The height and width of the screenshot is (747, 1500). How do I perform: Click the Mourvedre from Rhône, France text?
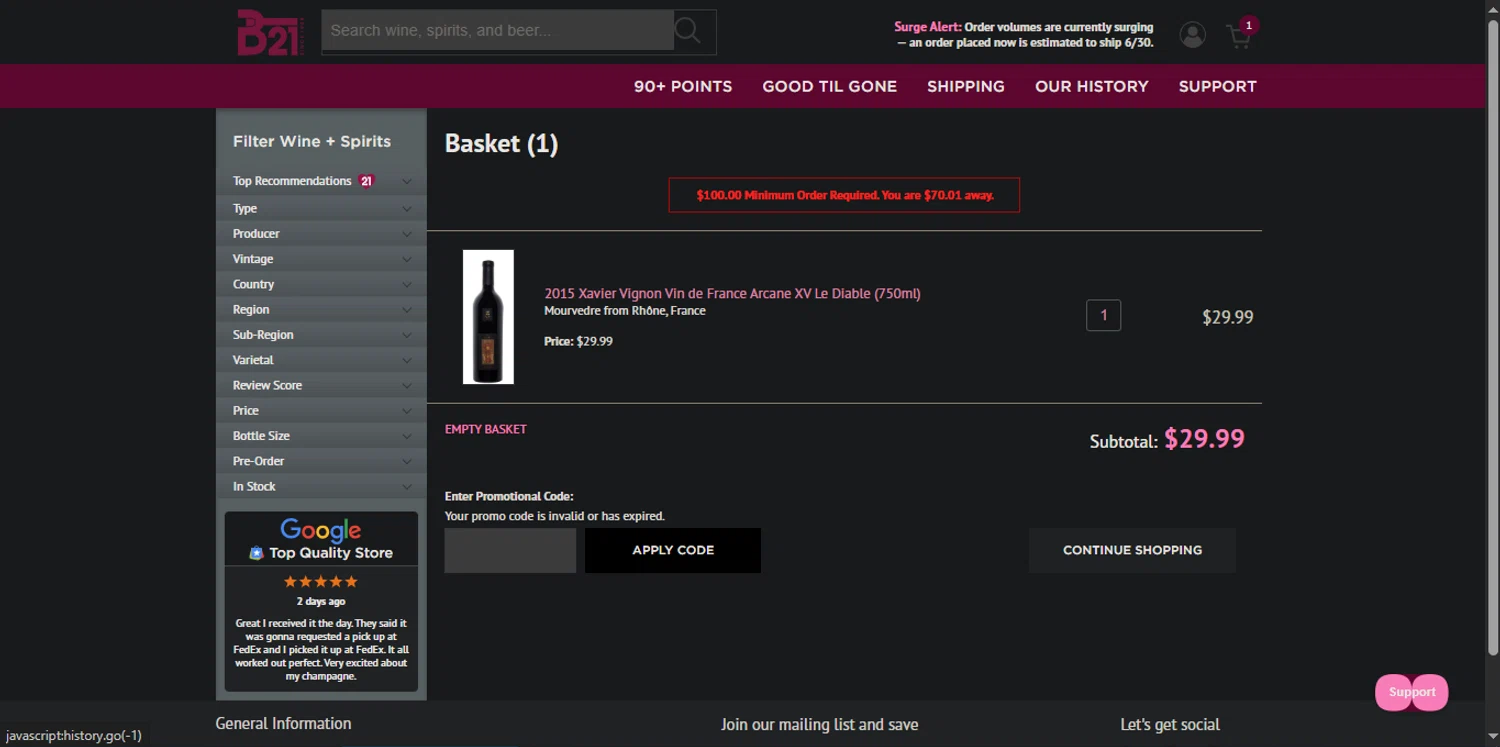(625, 311)
